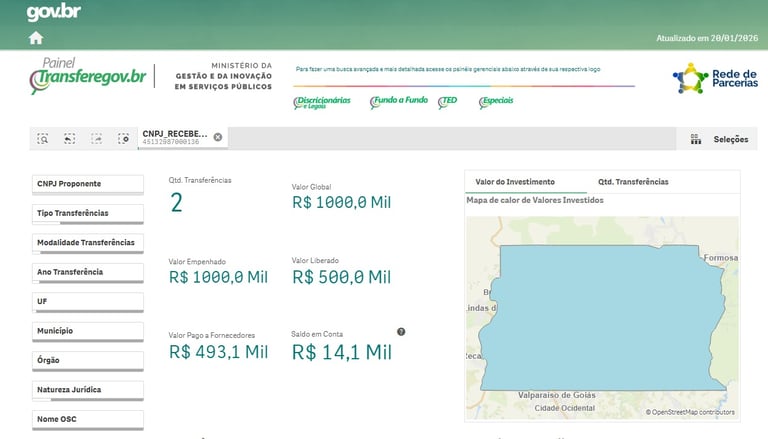This screenshot has width=768, height=439.
Task: Switch to Qtd. Transferências tab
Action: pos(633,182)
